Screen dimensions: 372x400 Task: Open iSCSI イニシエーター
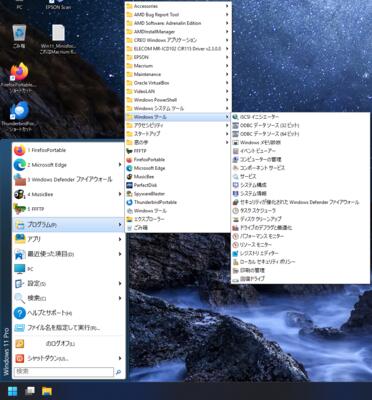click(301, 117)
